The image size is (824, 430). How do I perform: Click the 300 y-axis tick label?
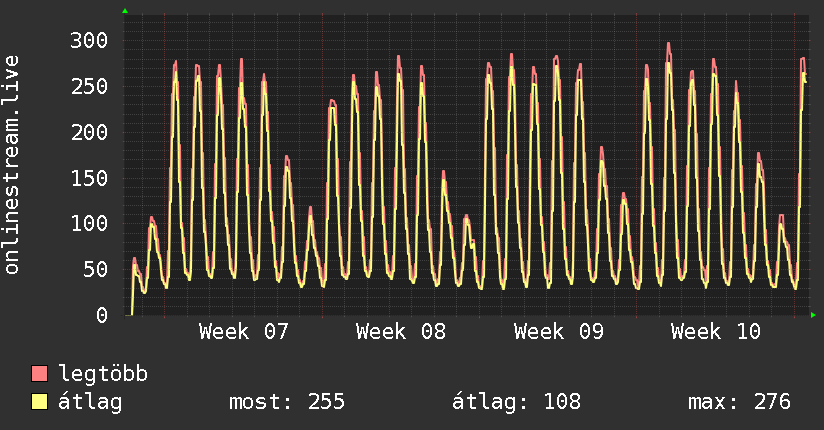[89, 40]
